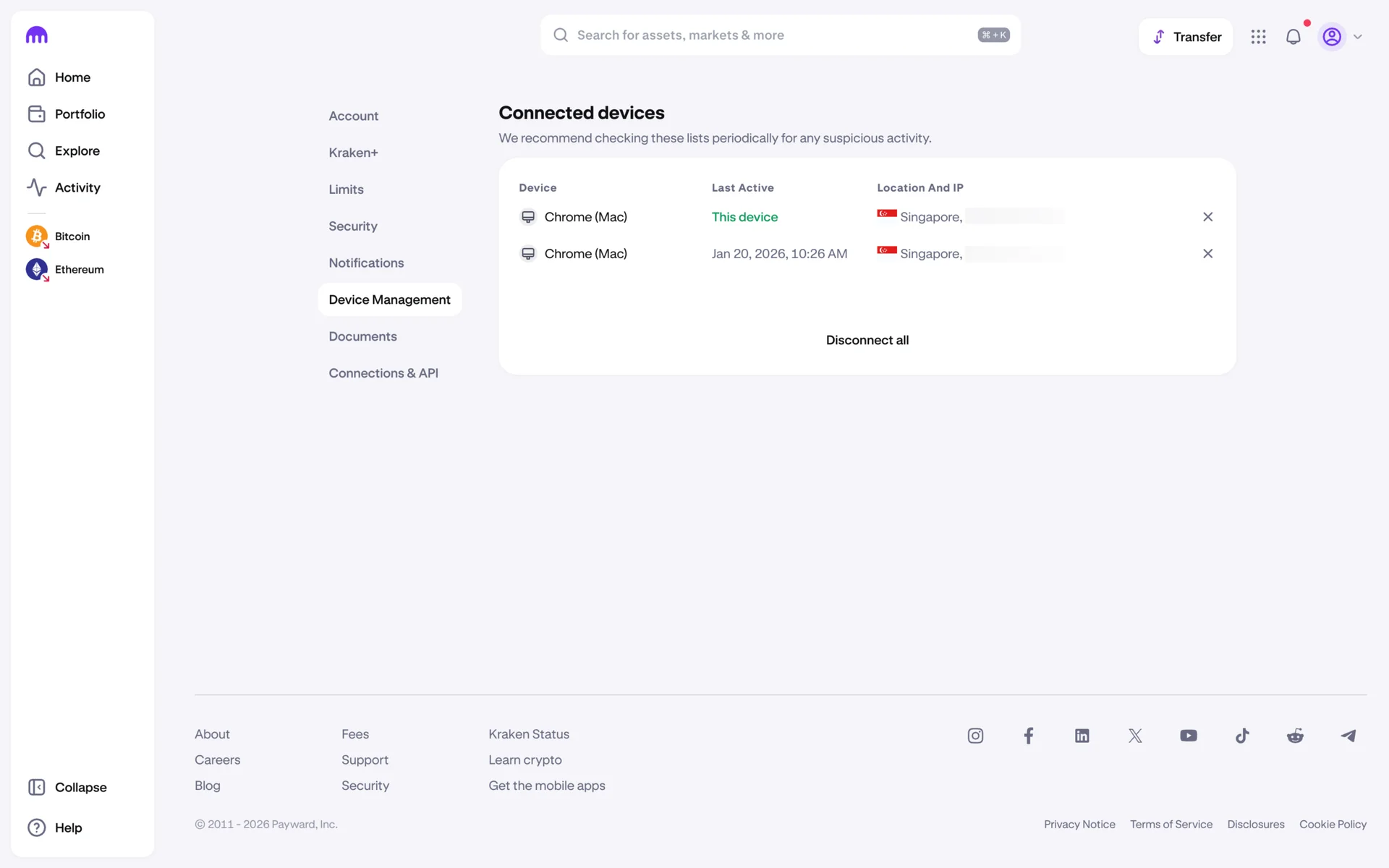The width and height of the screenshot is (1389, 868).
Task: Open the notifications bell
Action: pyautogui.click(x=1293, y=36)
